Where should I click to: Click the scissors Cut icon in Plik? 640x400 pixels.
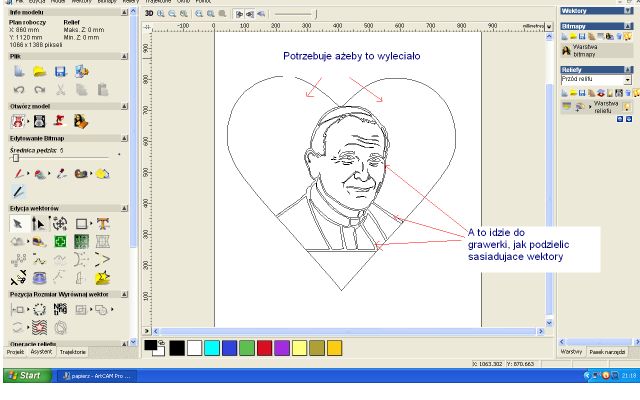coord(61,89)
